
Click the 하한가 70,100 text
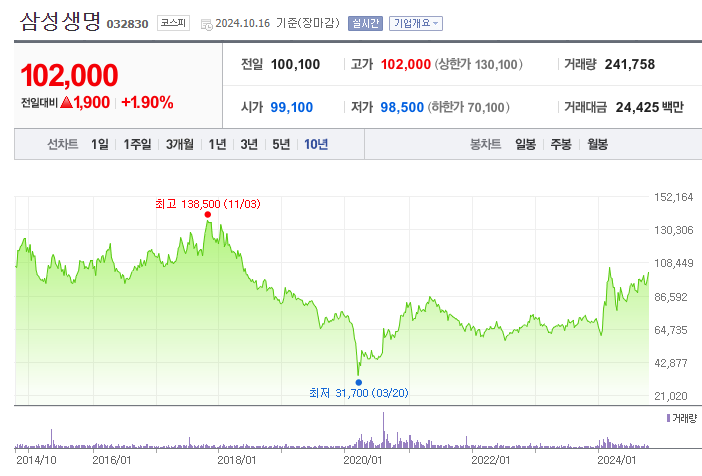click(468, 107)
